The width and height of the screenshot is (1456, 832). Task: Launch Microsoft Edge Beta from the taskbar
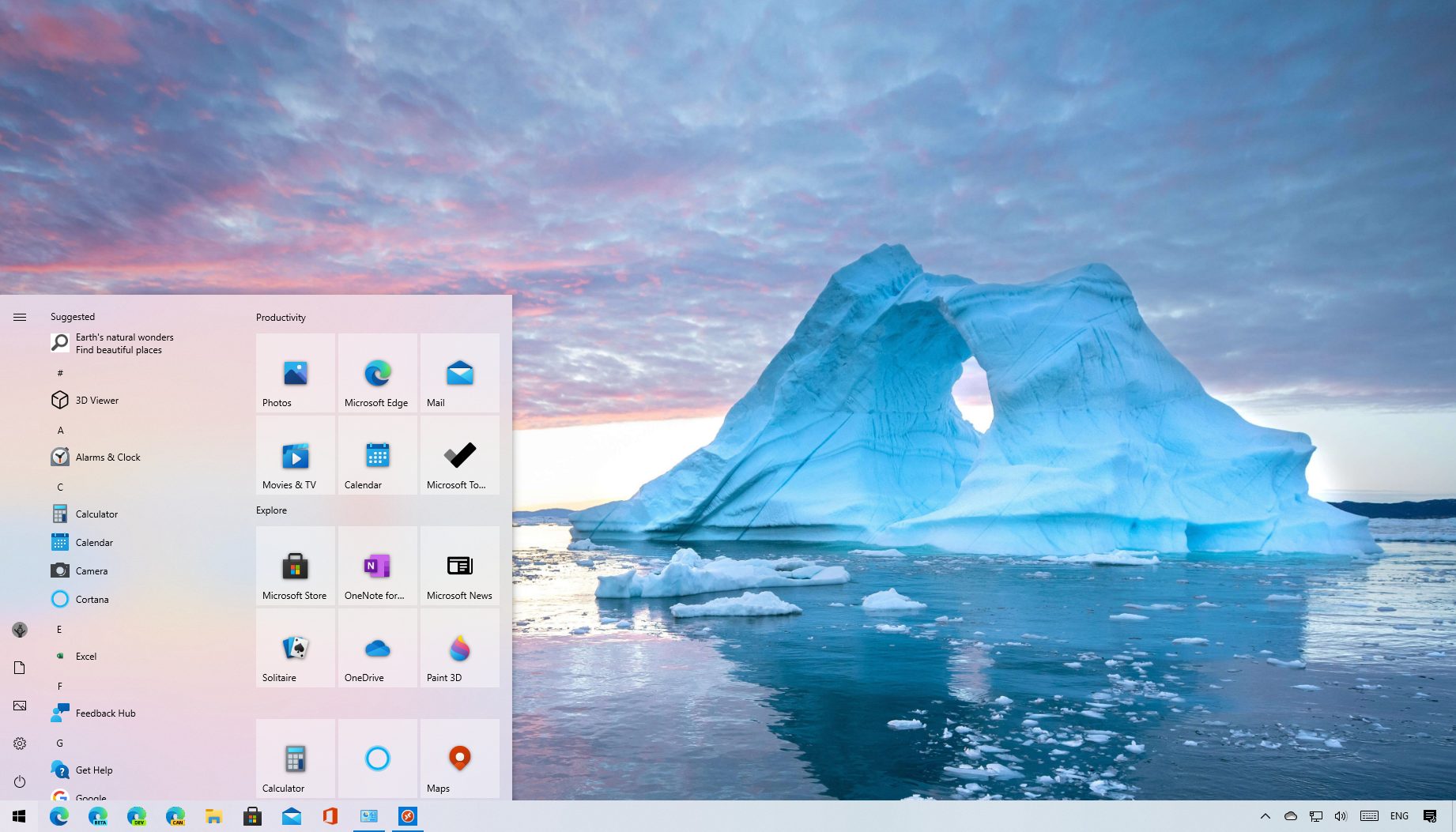[98, 815]
